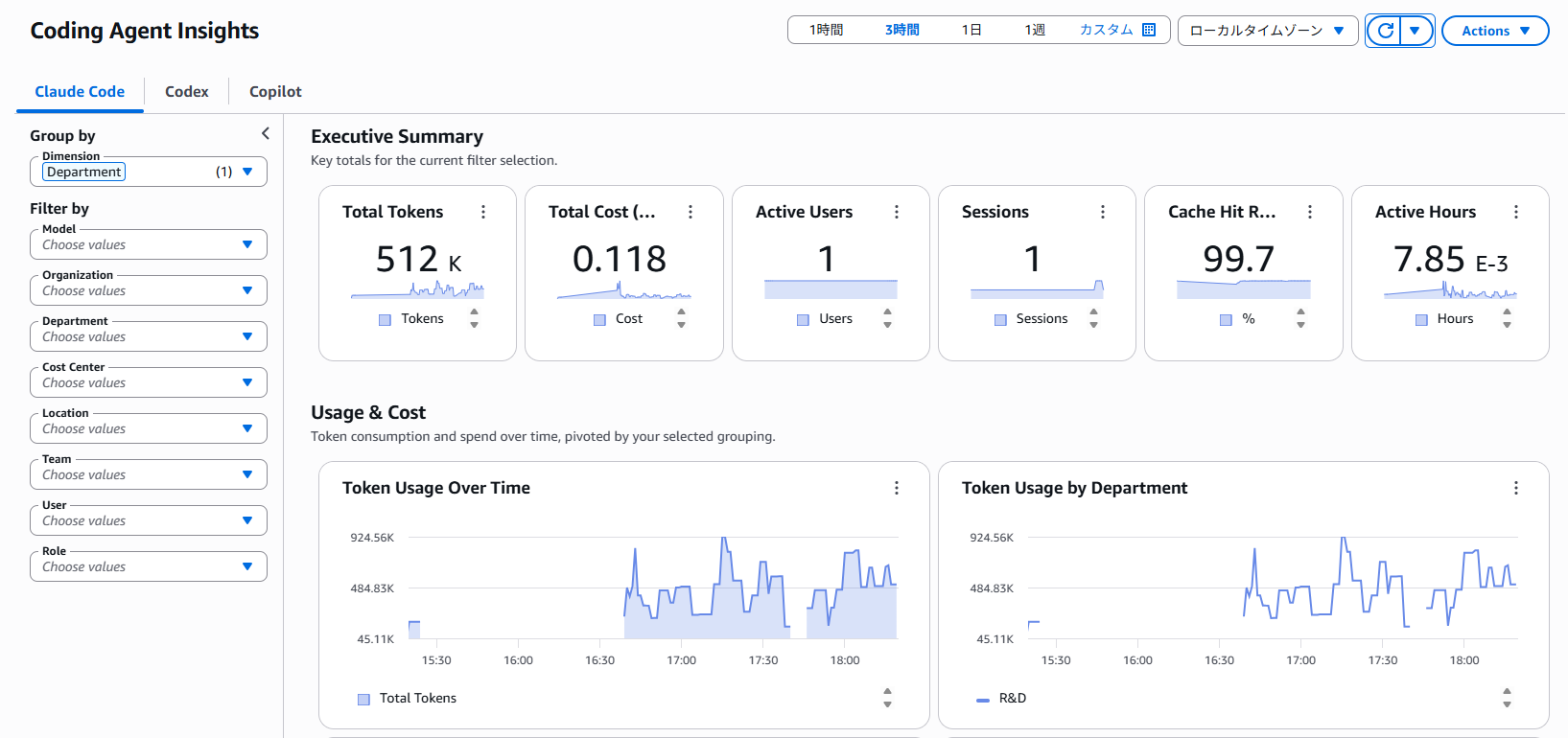
Task: Open the refresh interval dropdown arrow
Action: pyautogui.click(x=1415, y=31)
